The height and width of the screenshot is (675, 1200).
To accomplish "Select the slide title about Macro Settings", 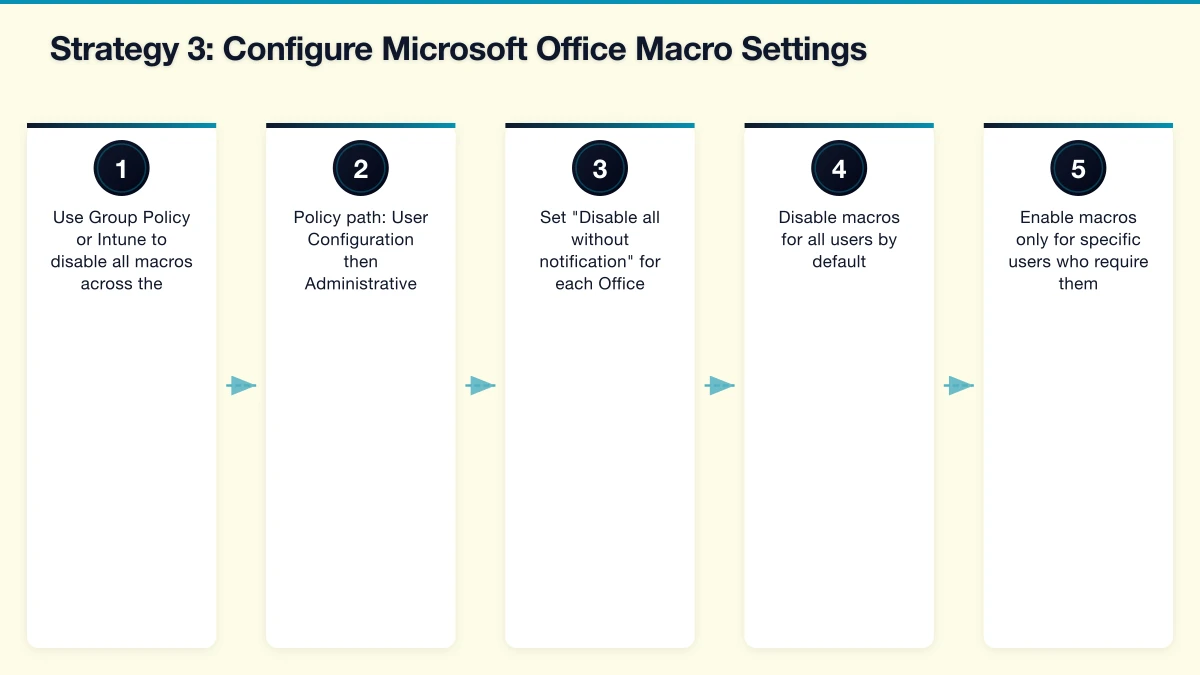I will (x=458, y=50).
